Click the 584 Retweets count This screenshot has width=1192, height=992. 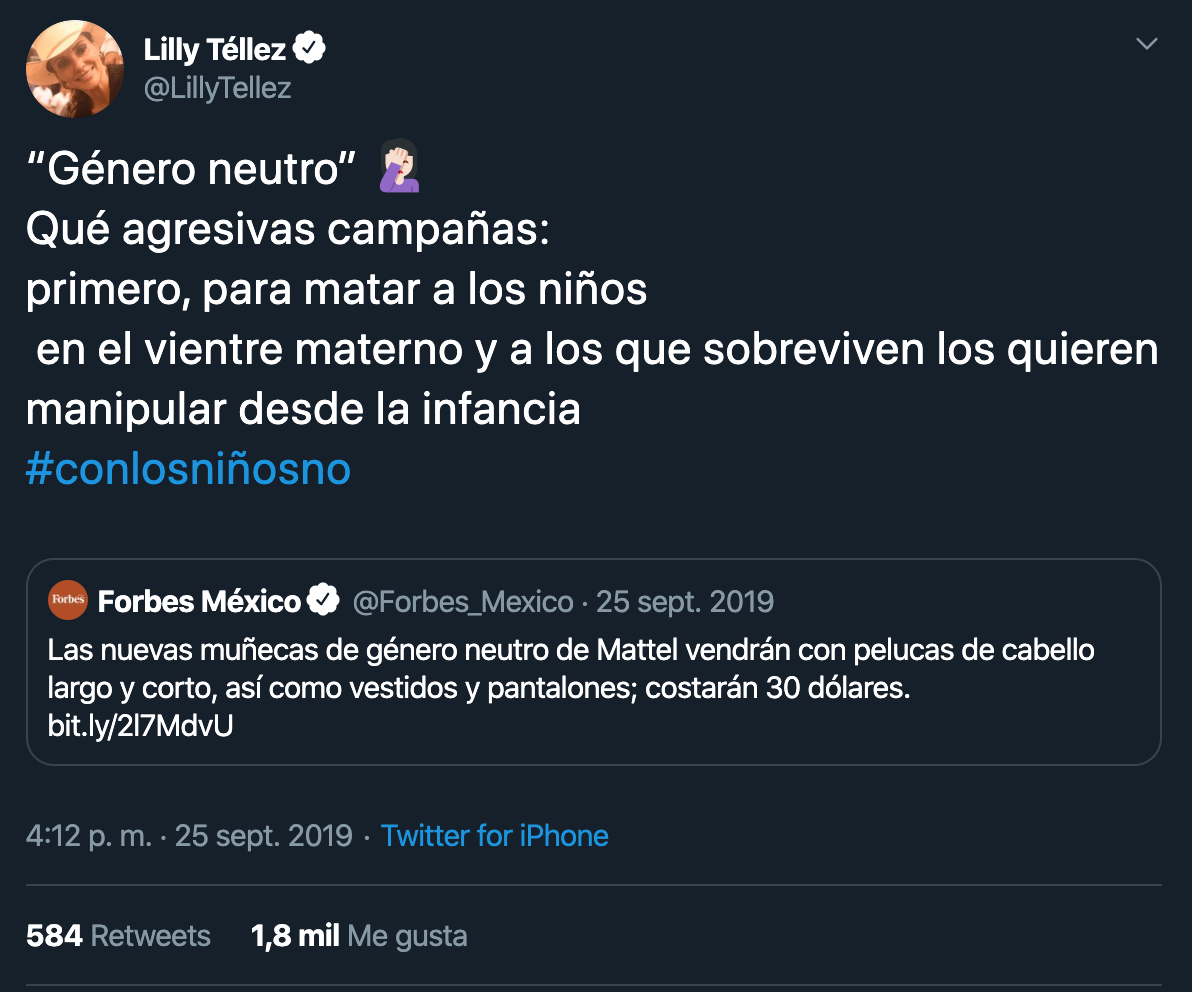coord(118,935)
